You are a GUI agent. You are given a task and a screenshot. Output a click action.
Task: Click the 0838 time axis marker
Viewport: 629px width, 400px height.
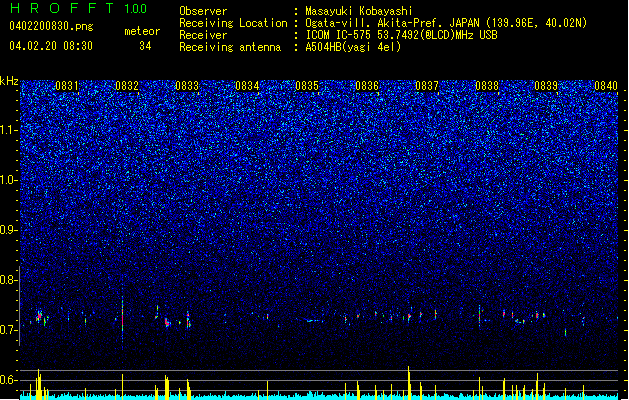coord(487,86)
